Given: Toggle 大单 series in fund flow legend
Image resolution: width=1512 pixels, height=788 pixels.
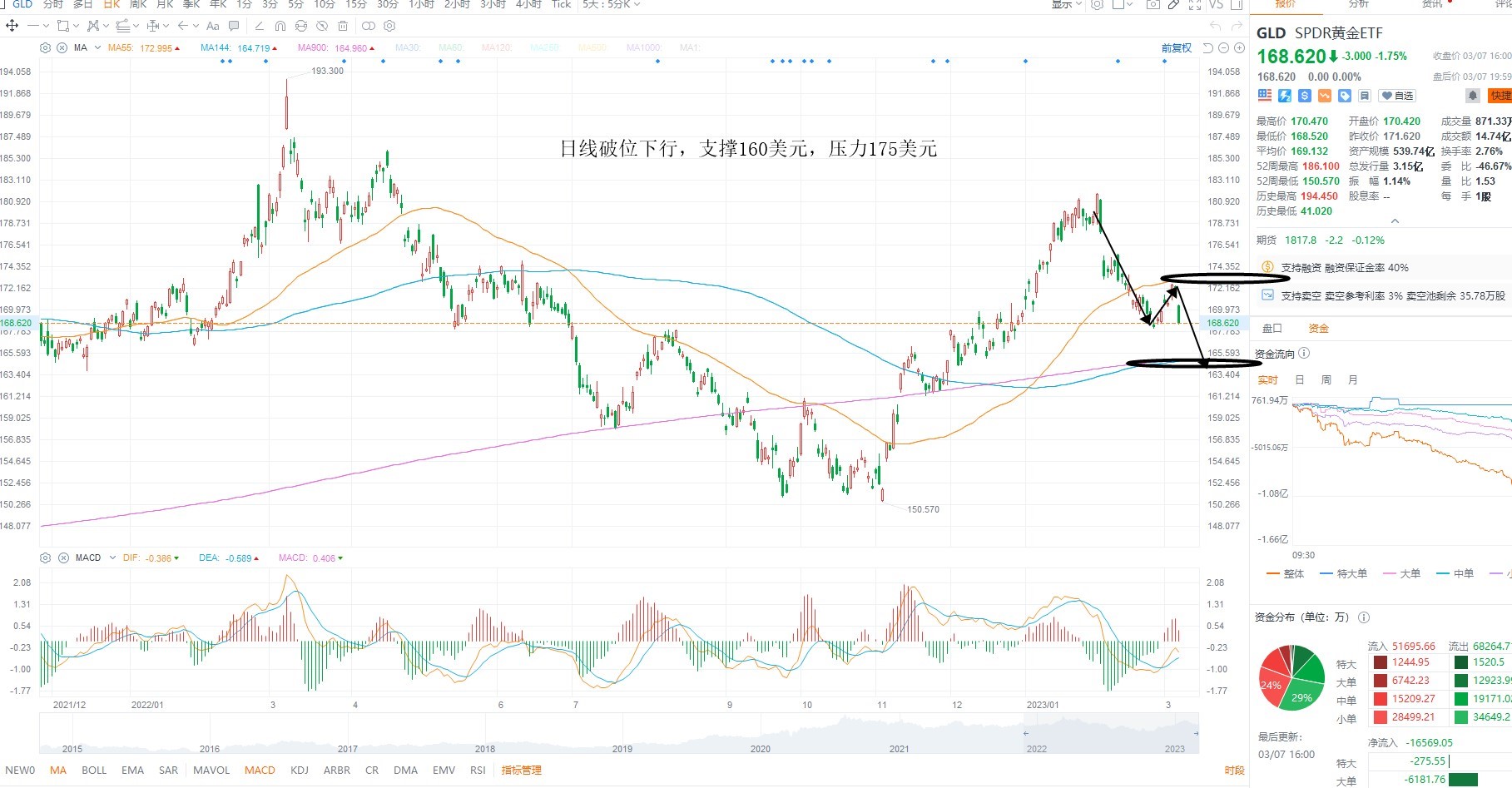Looking at the screenshot, I should (x=1401, y=573).
